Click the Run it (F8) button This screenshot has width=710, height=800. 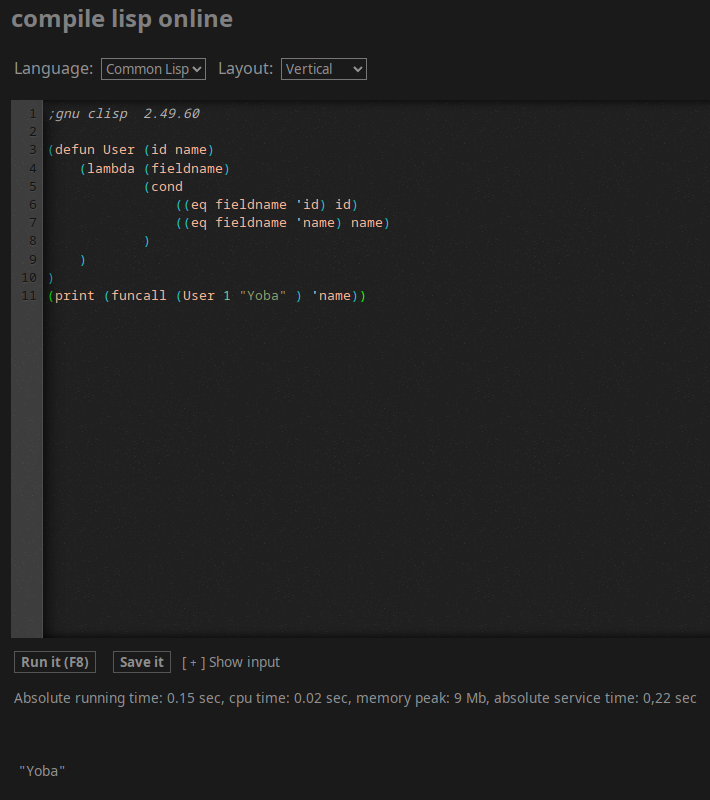pos(55,662)
